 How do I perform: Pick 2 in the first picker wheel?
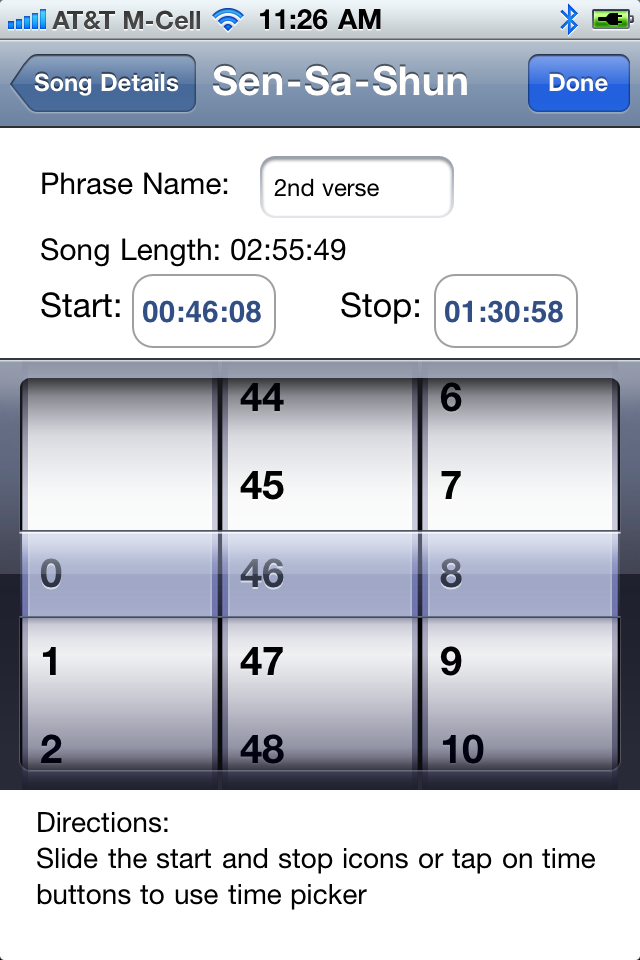pos(51,749)
